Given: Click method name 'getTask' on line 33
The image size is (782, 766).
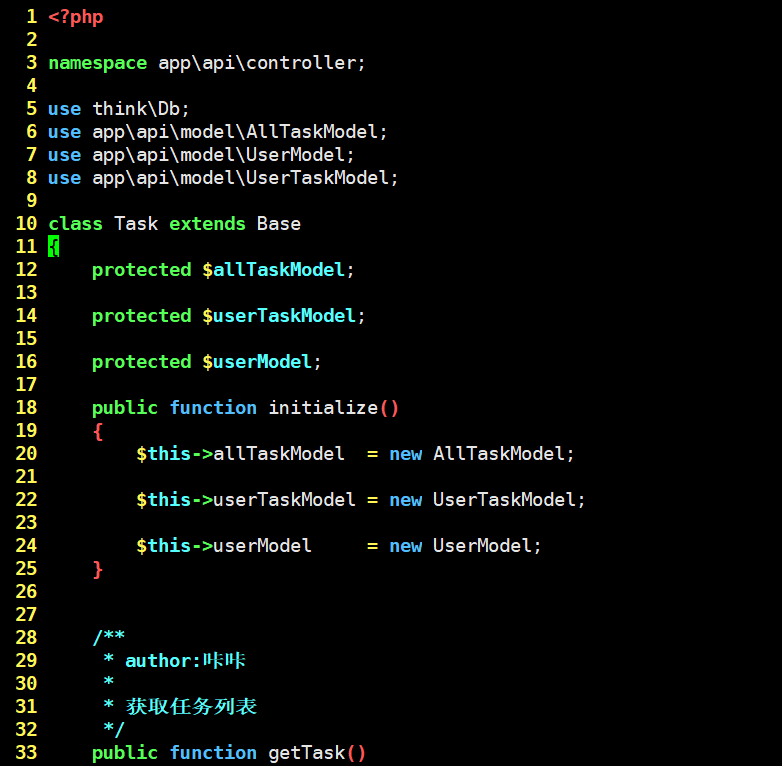Looking at the screenshot, I should tap(307, 753).
